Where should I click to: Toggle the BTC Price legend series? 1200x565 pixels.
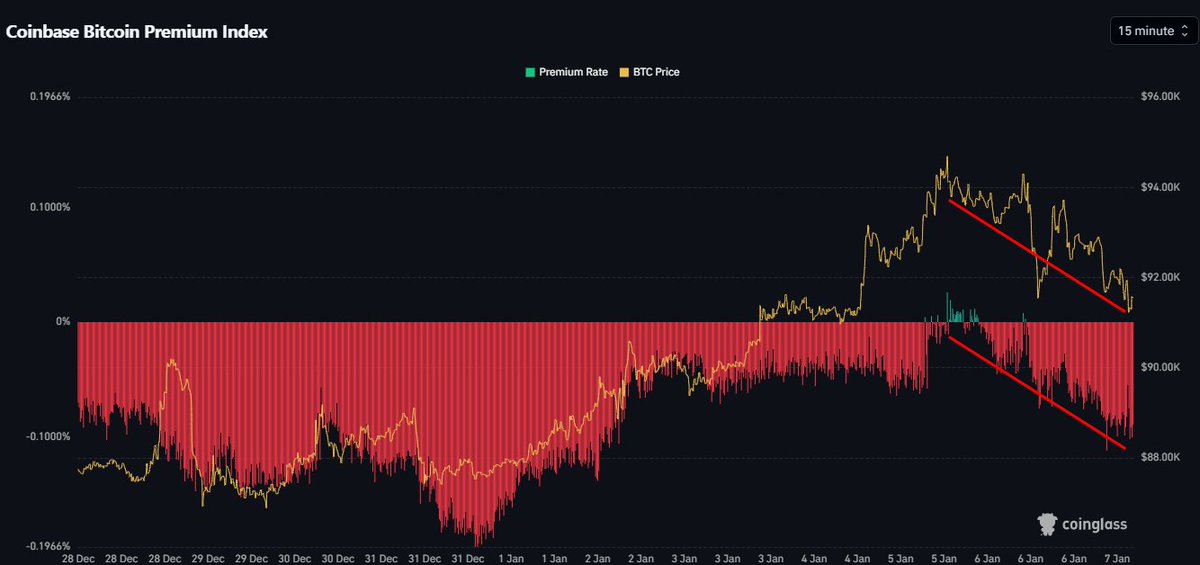[x=649, y=72]
